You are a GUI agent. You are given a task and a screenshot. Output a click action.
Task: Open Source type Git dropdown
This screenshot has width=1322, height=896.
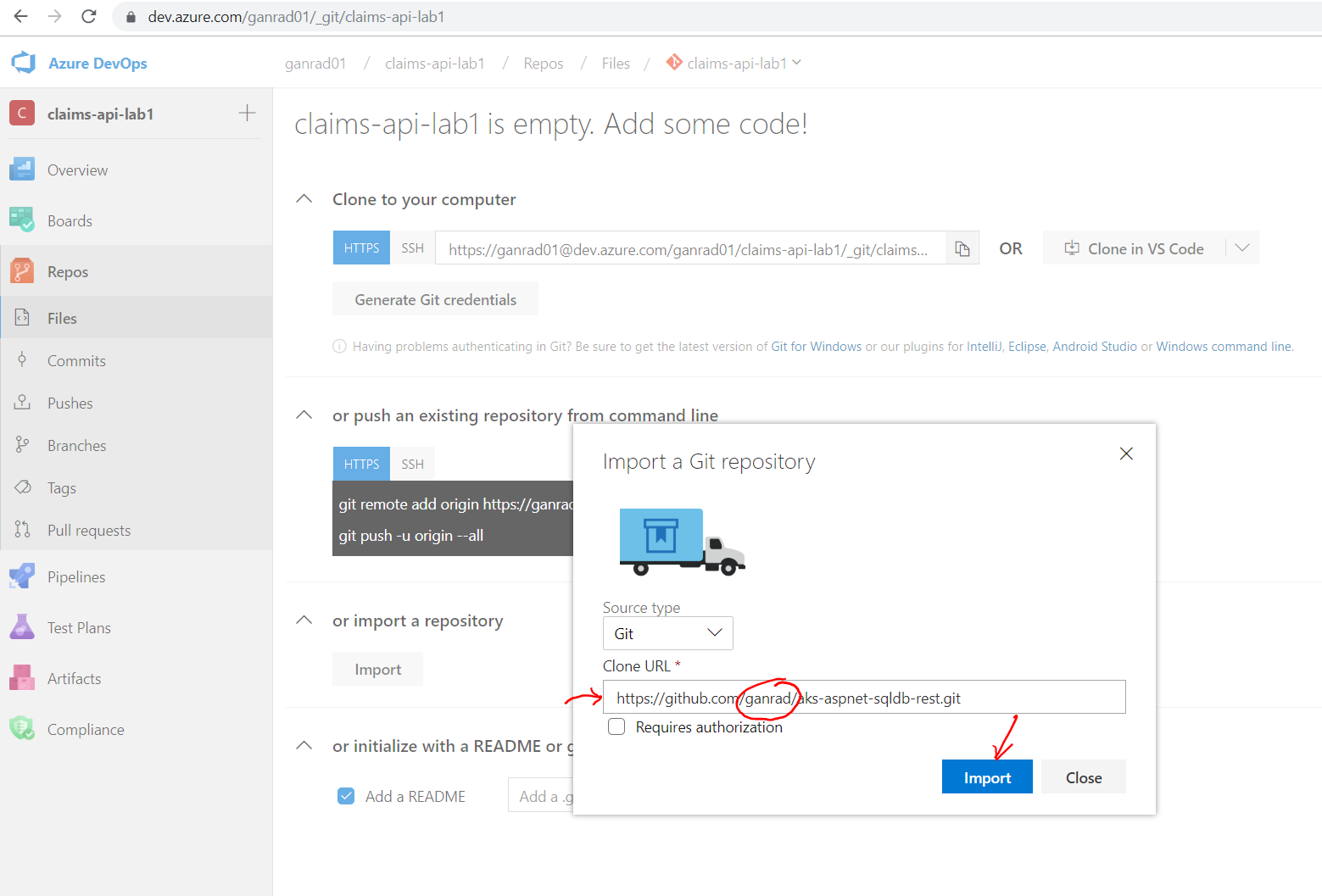point(667,633)
